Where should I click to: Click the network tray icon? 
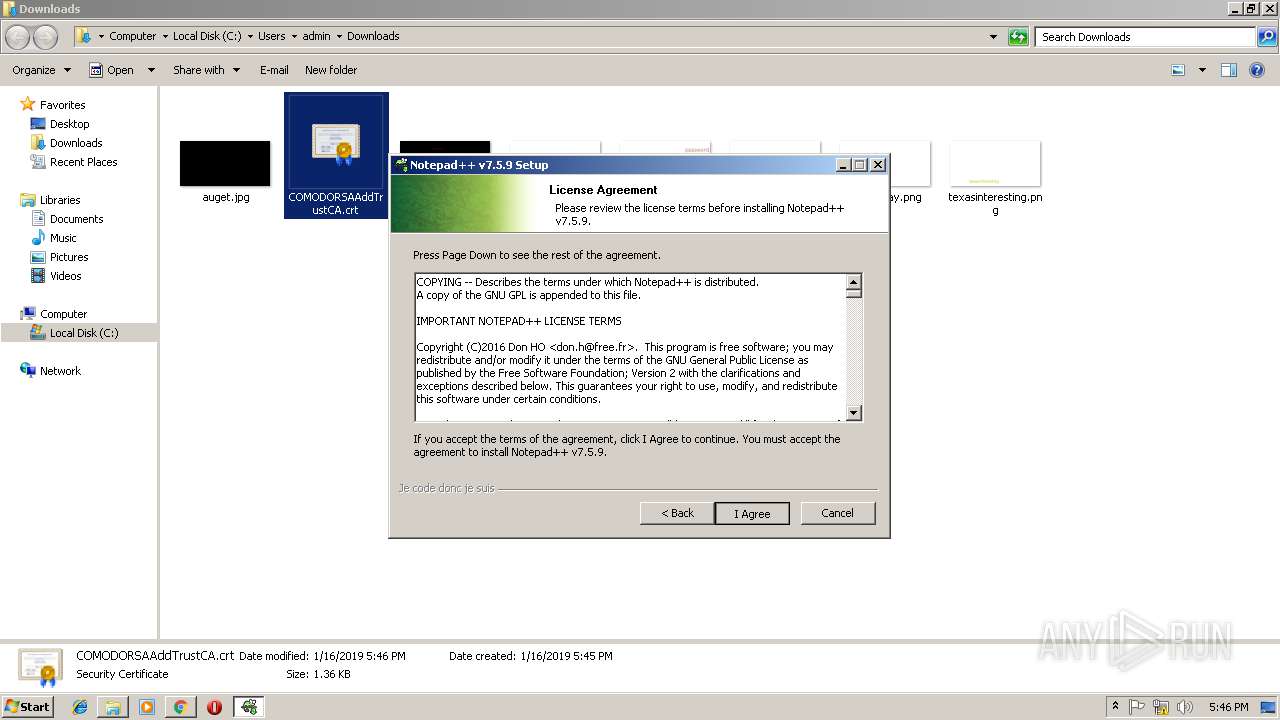(1161, 707)
